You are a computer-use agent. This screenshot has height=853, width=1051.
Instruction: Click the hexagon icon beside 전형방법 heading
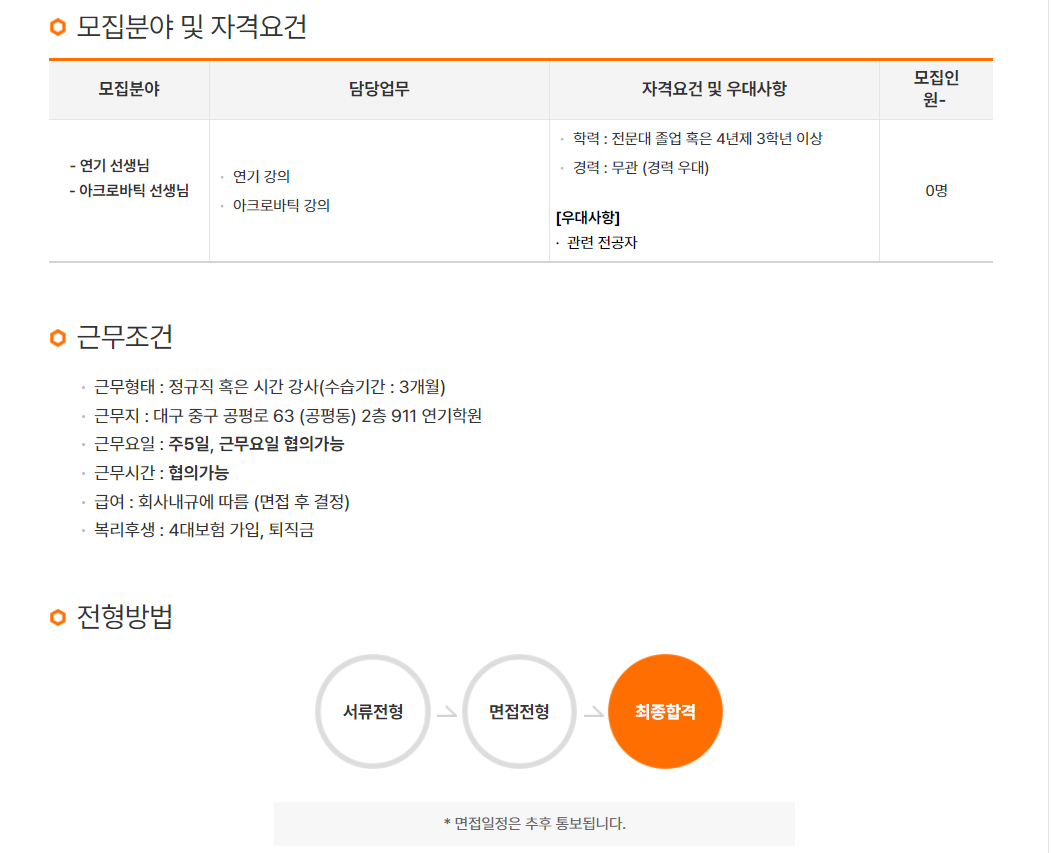[x=58, y=618]
